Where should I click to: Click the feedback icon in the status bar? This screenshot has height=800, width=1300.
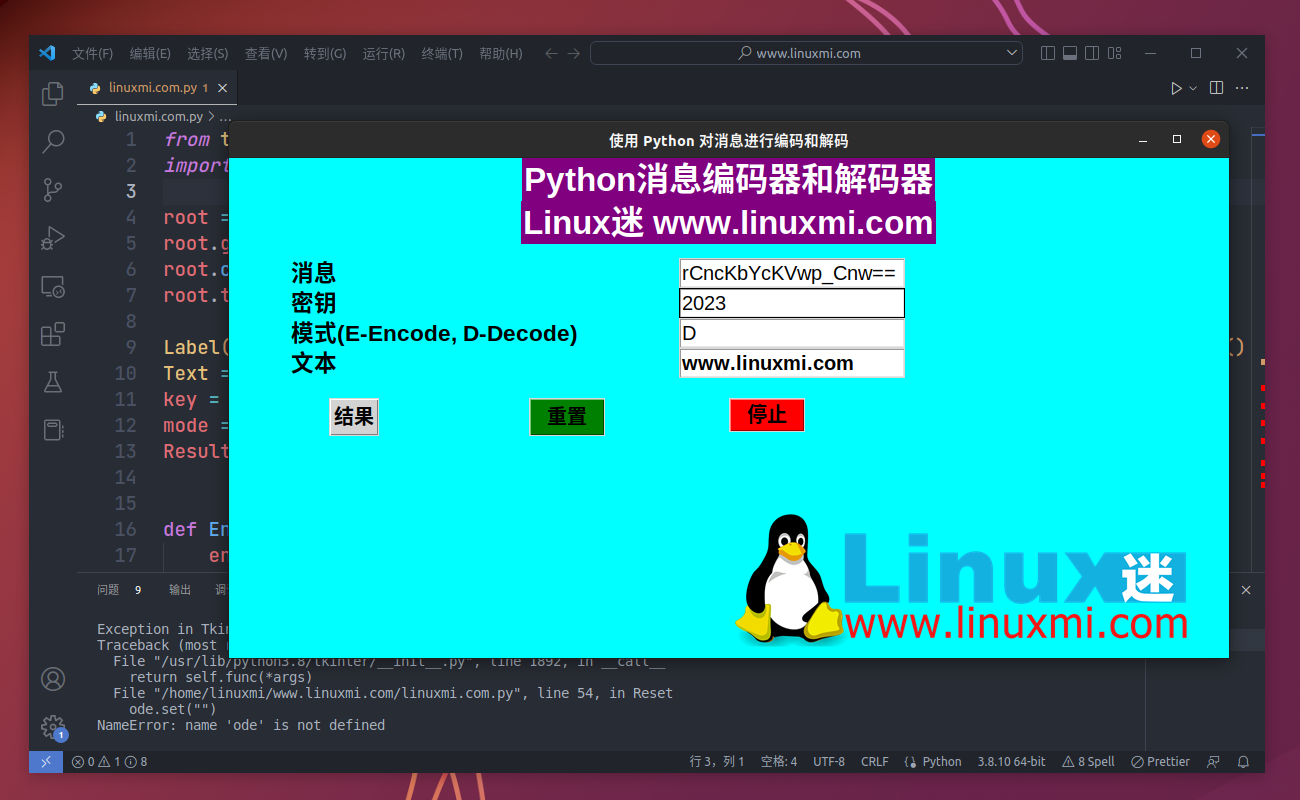[x=1213, y=761]
